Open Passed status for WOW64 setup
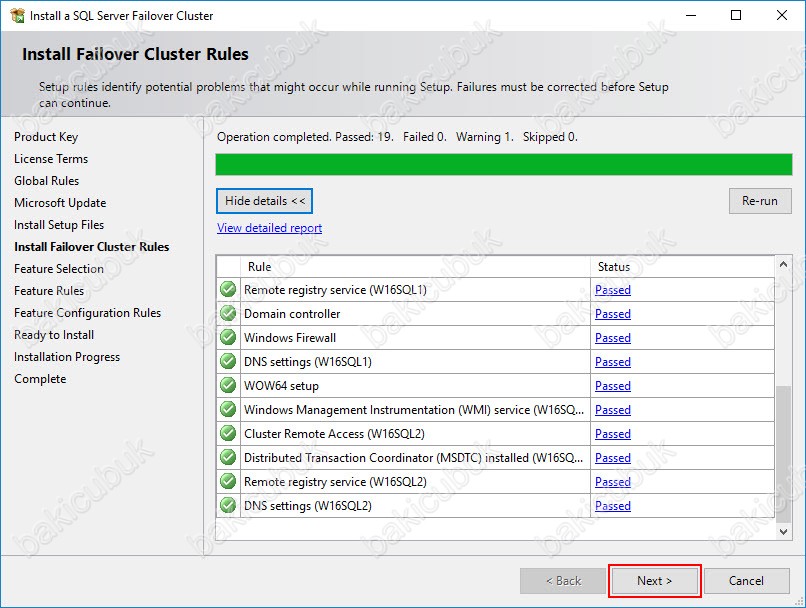The height and width of the screenshot is (608, 806). [x=613, y=385]
